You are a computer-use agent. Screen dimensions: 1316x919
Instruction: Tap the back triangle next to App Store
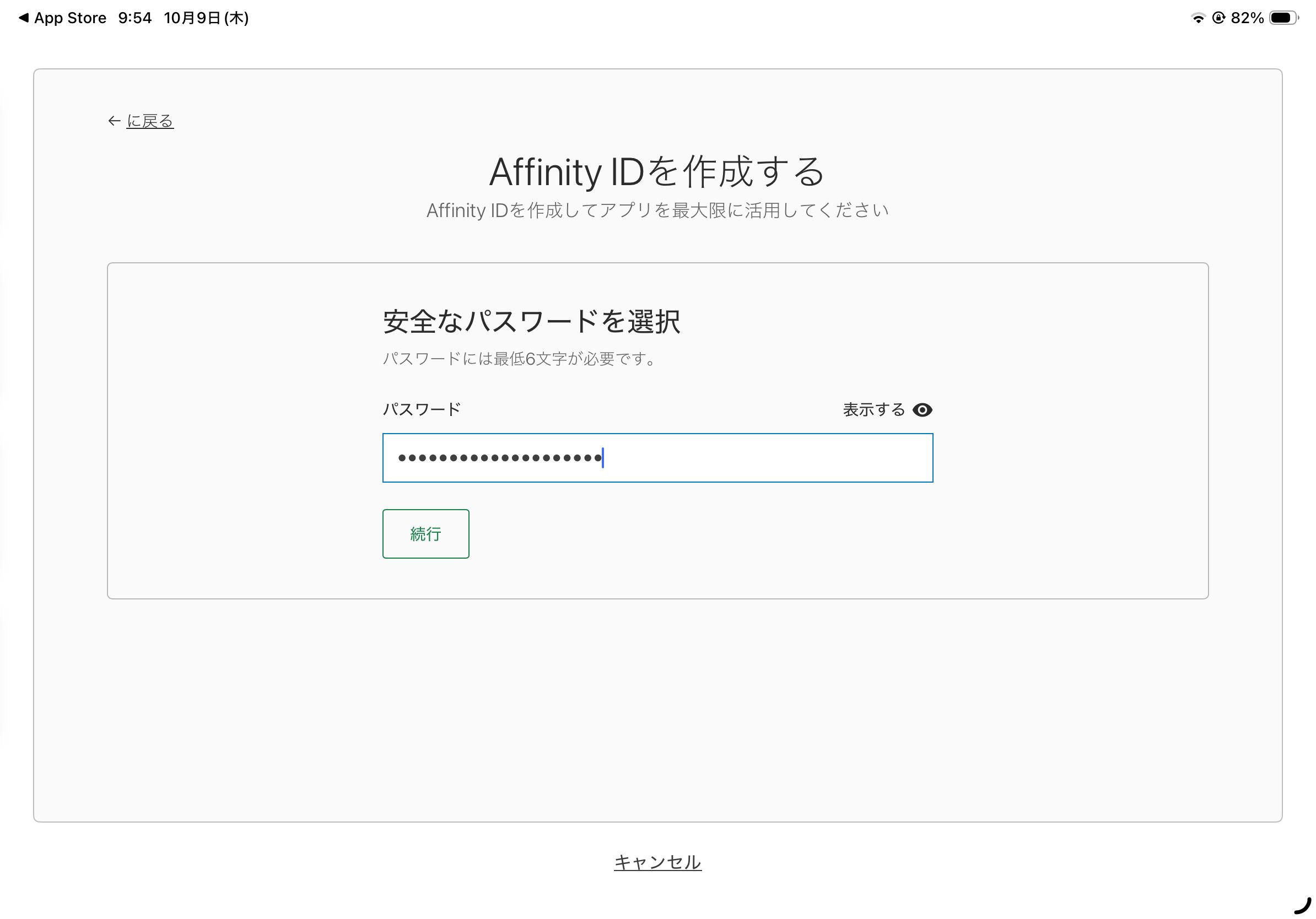[24, 18]
